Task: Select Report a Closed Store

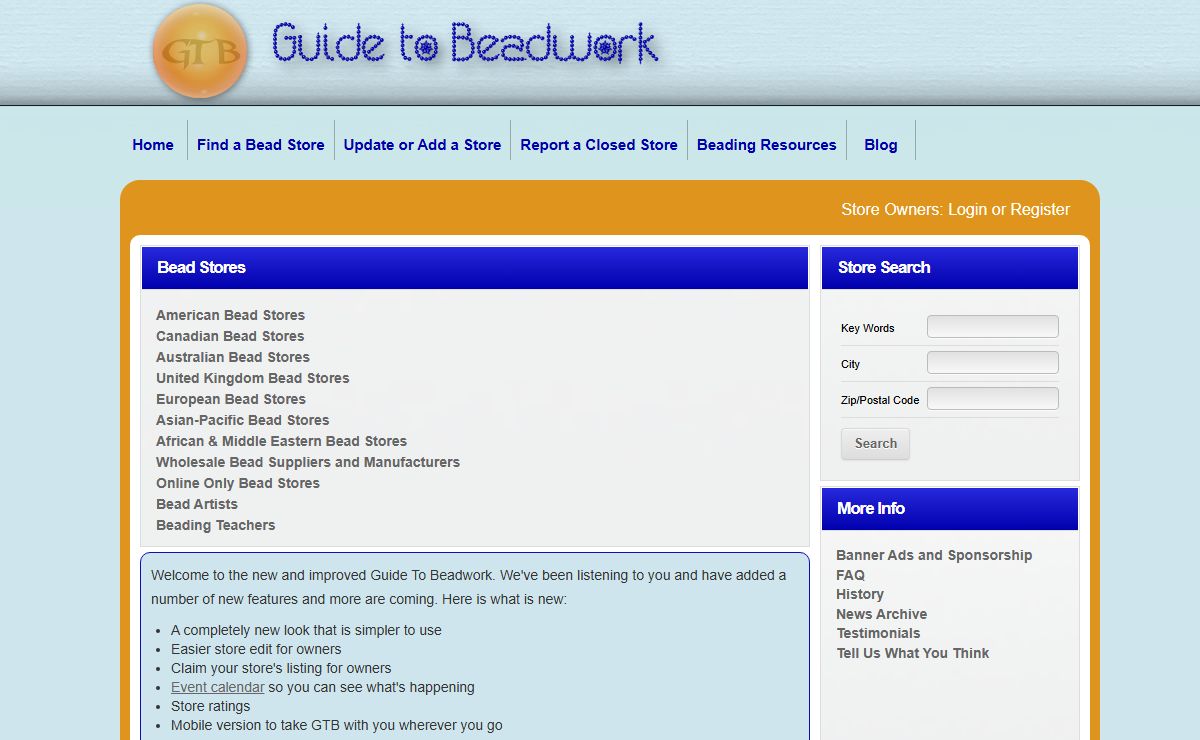Action: coord(599,145)
